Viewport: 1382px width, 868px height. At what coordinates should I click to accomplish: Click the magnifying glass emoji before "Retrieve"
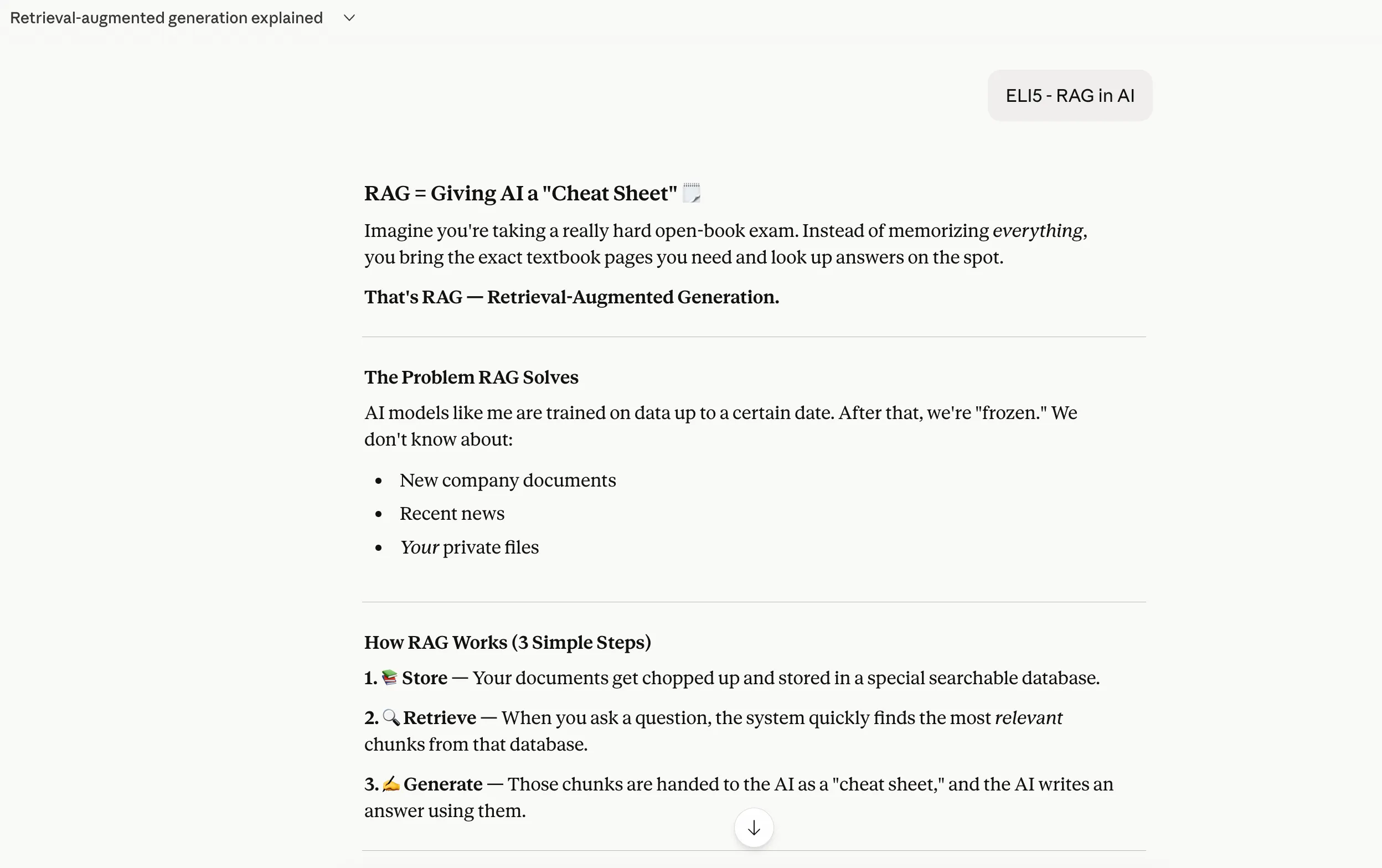390,717
